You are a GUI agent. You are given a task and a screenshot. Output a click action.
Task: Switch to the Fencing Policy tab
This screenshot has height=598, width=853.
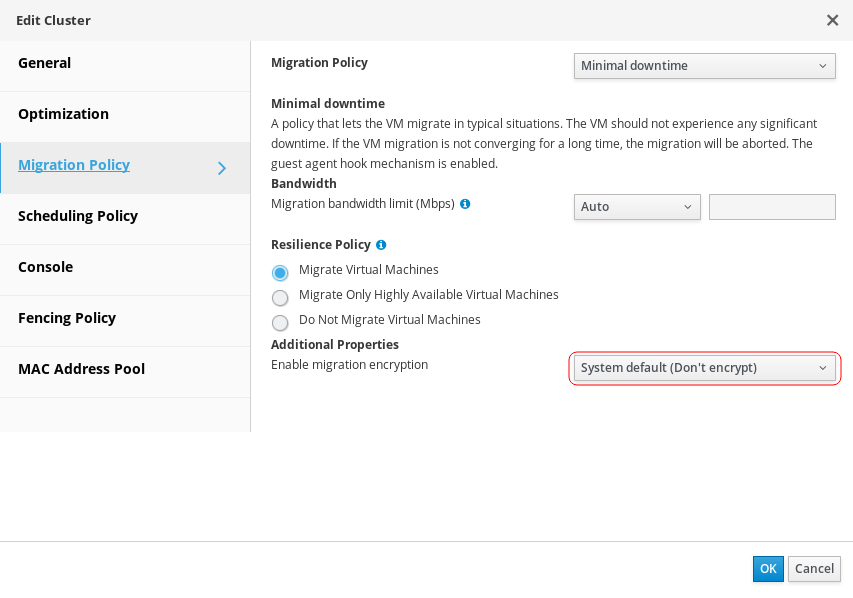point(67,318)
